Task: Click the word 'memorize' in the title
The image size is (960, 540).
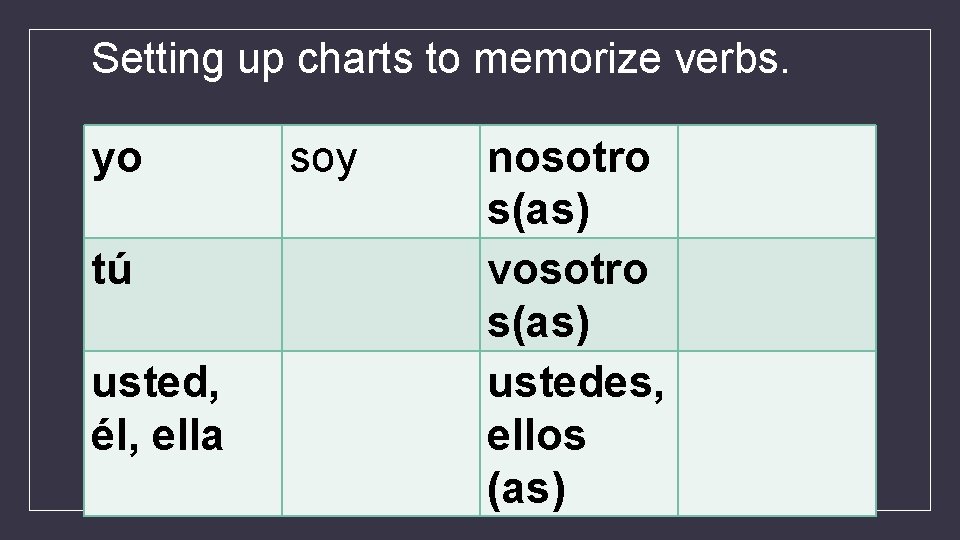Action: point(567,59)
